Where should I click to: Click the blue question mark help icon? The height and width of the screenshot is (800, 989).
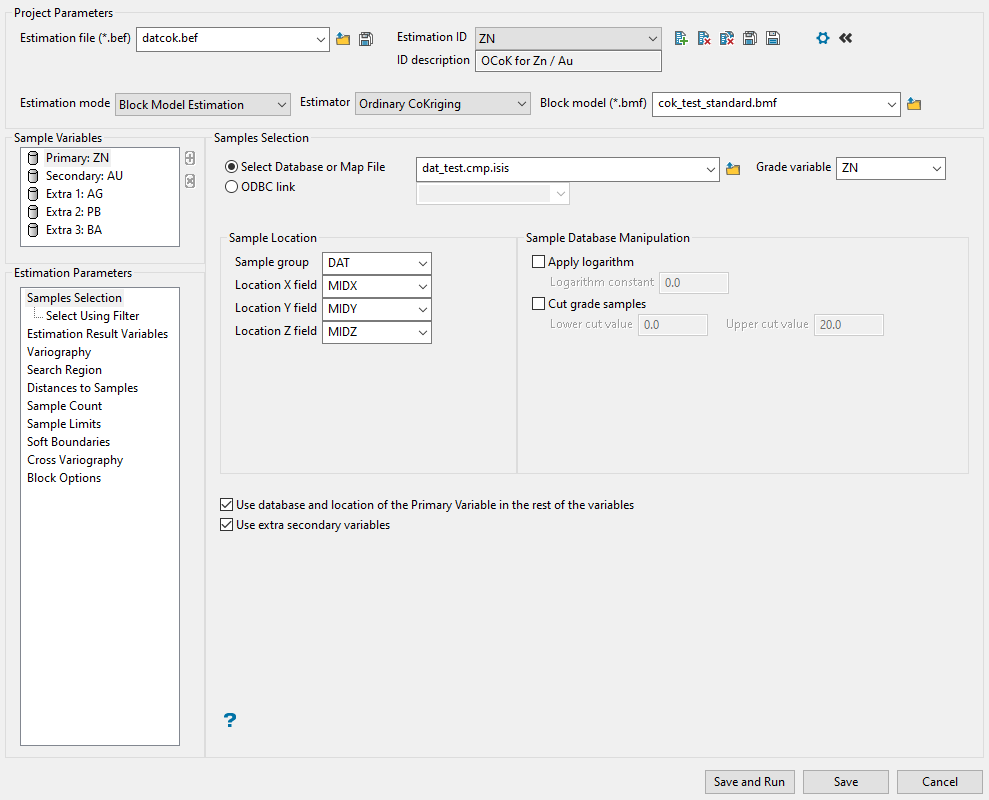(x=230, y=720)
